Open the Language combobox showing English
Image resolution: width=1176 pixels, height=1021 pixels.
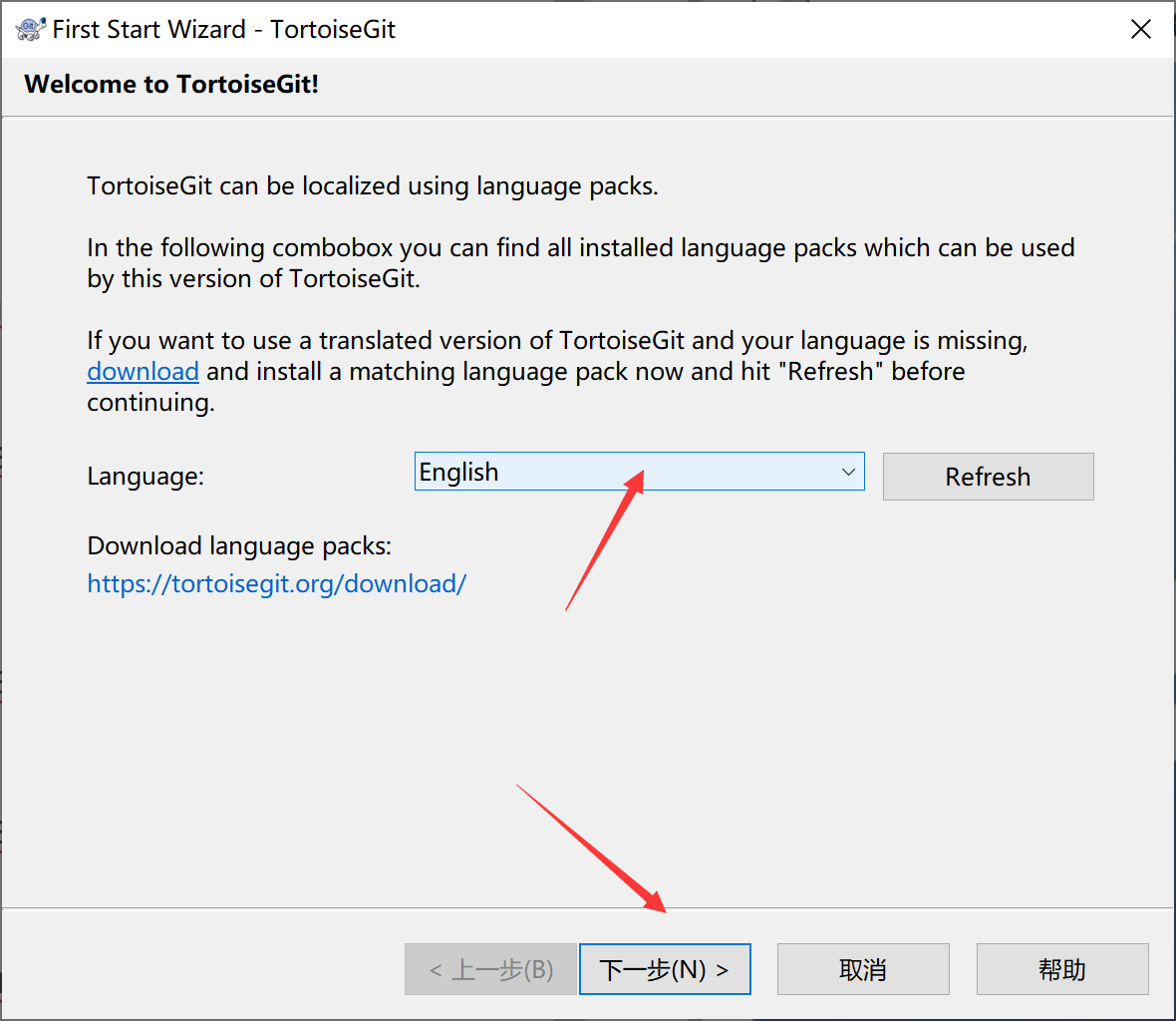click(x=639, y=471)
